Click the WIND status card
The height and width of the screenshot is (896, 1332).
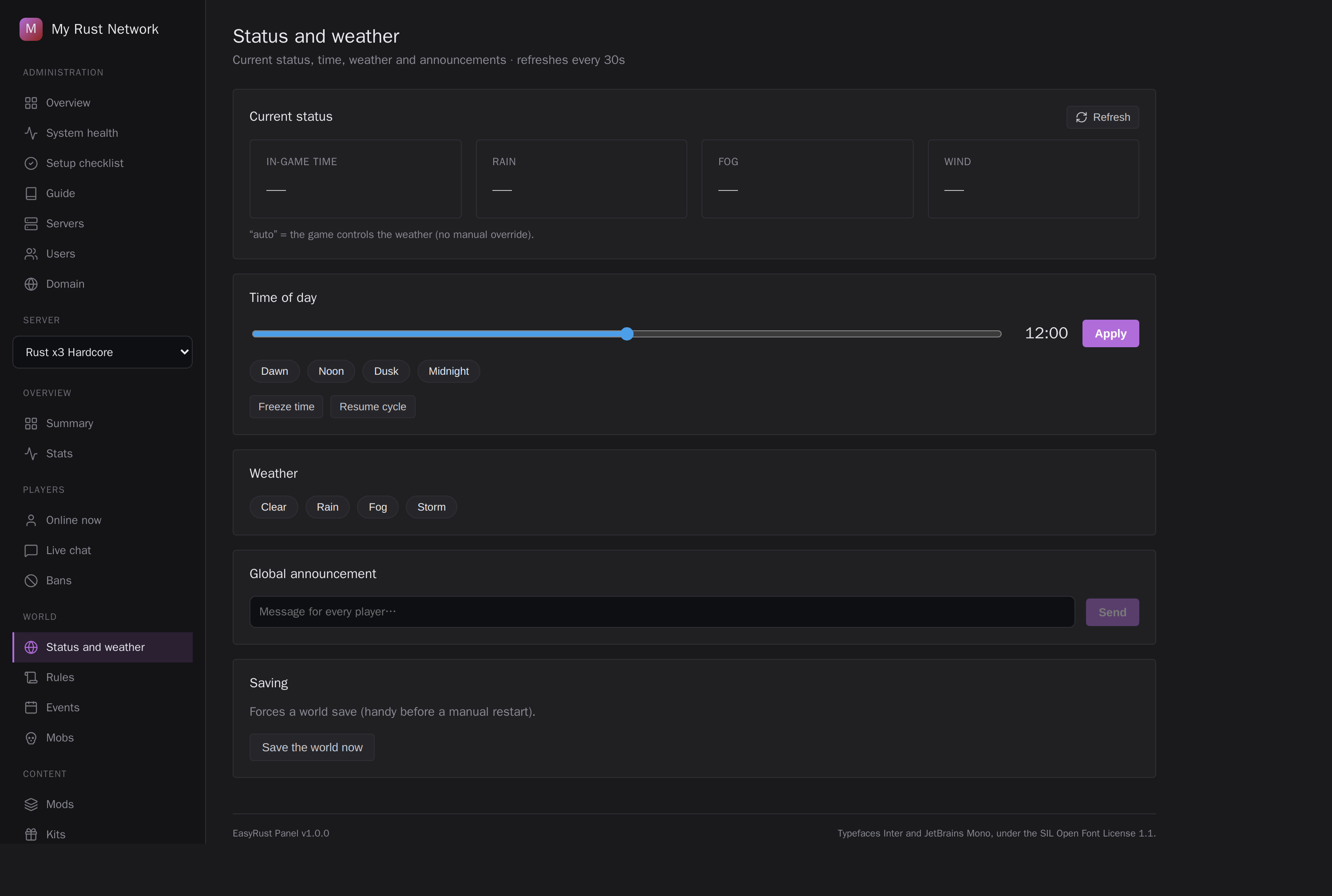point(1033,179)
